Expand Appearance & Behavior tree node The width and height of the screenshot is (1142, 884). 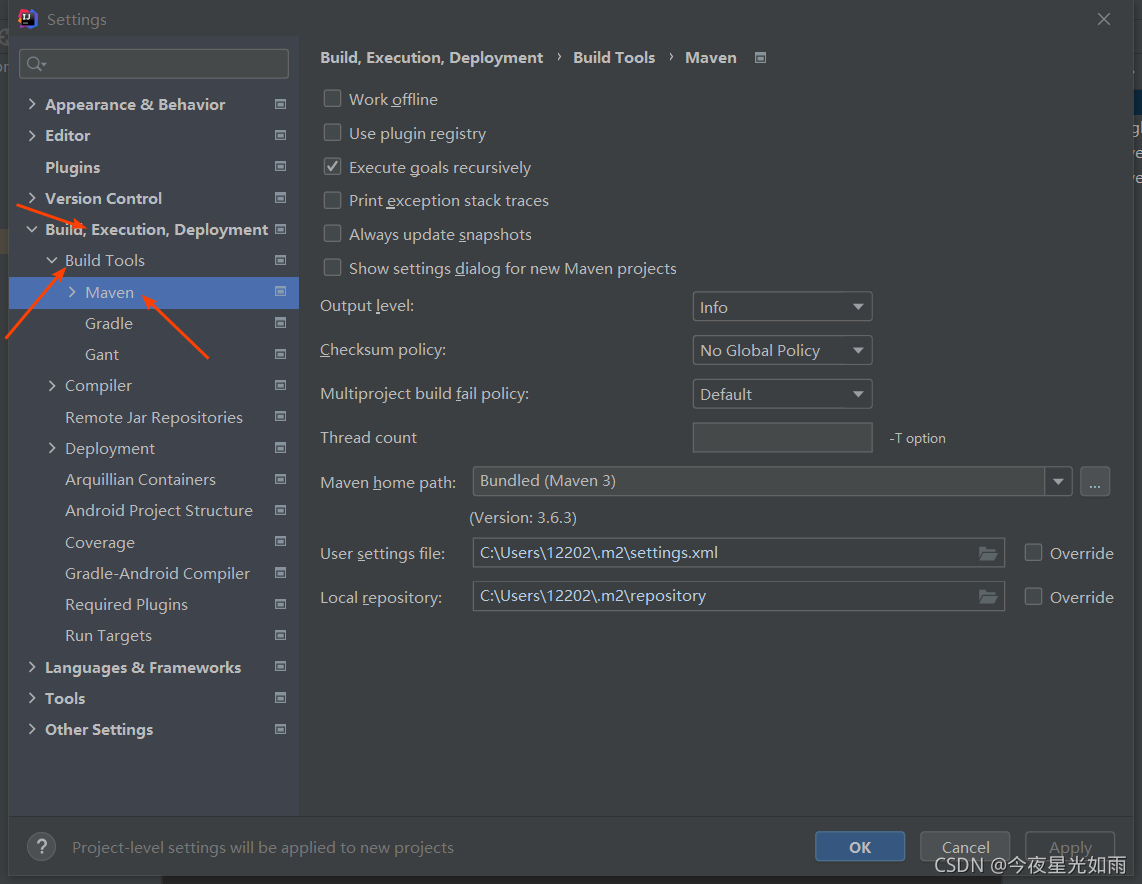click(x=31, y=104)
